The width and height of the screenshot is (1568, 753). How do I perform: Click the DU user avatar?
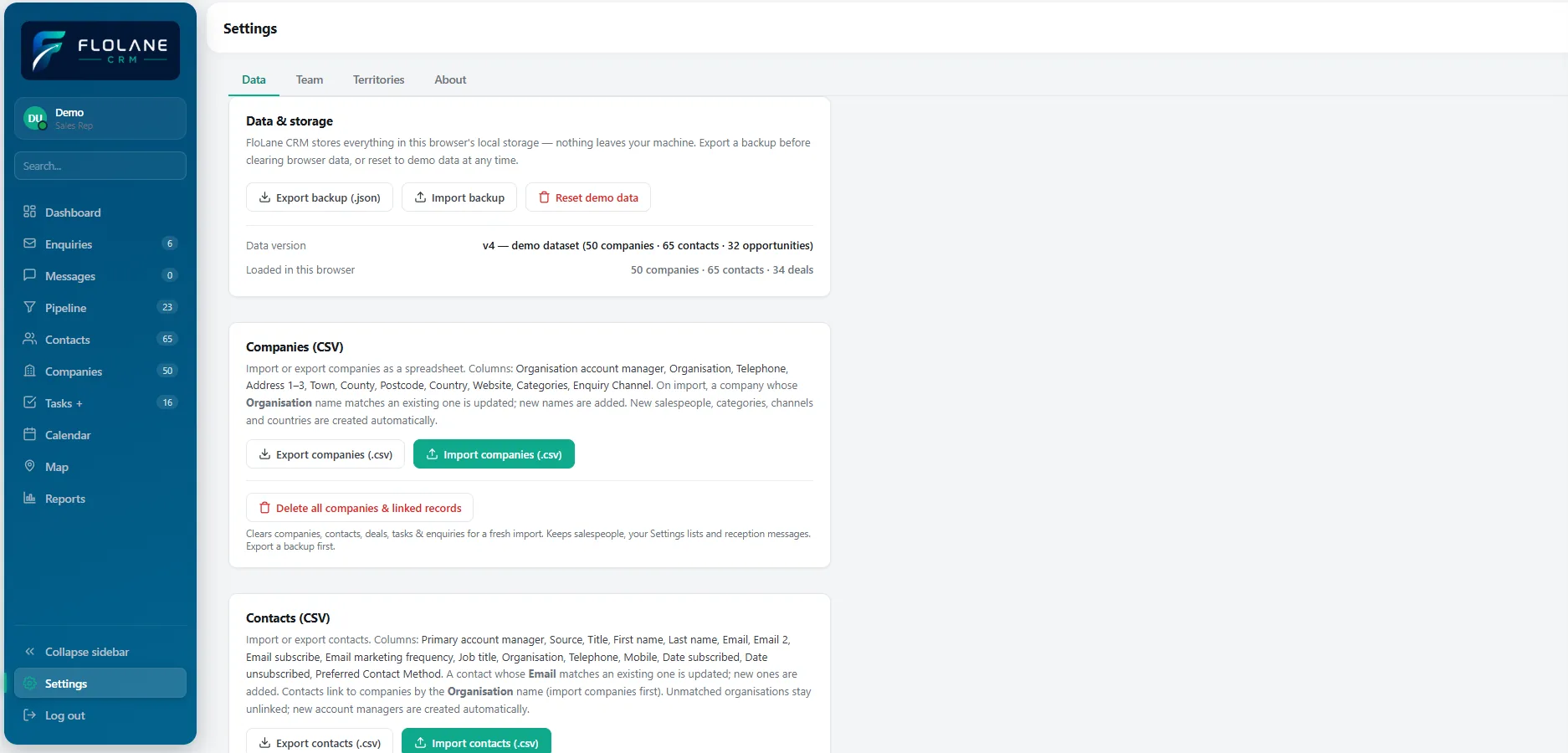click(x=35, y=119)
